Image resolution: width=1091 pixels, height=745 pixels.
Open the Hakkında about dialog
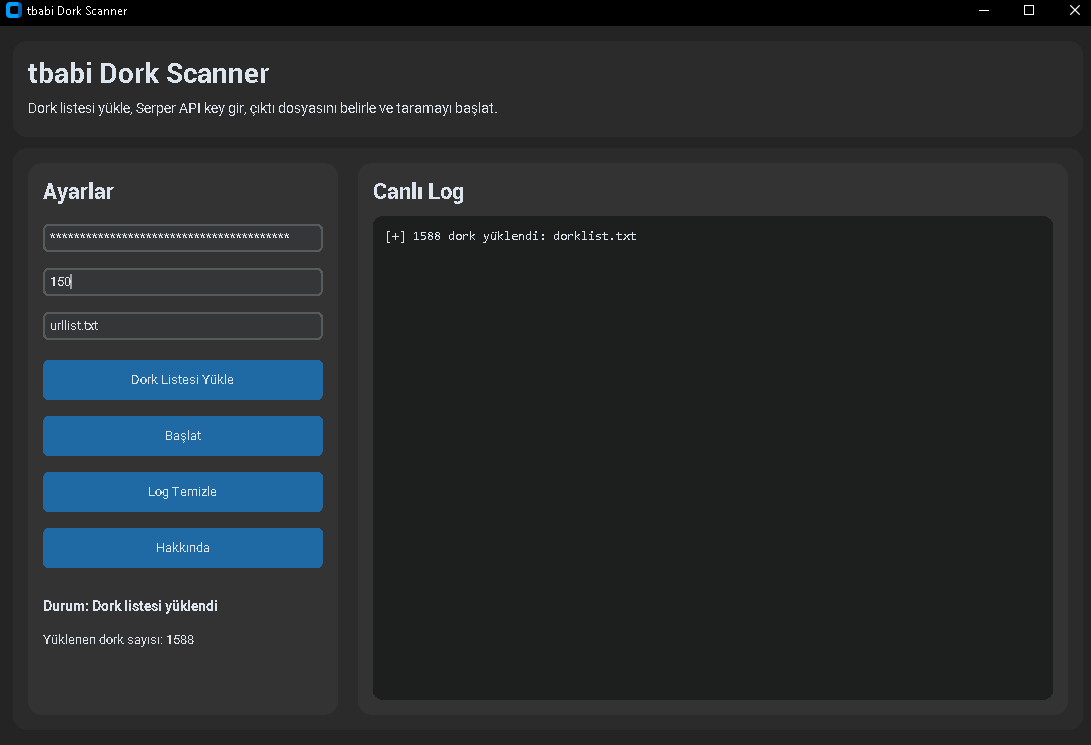click(182, 548)
